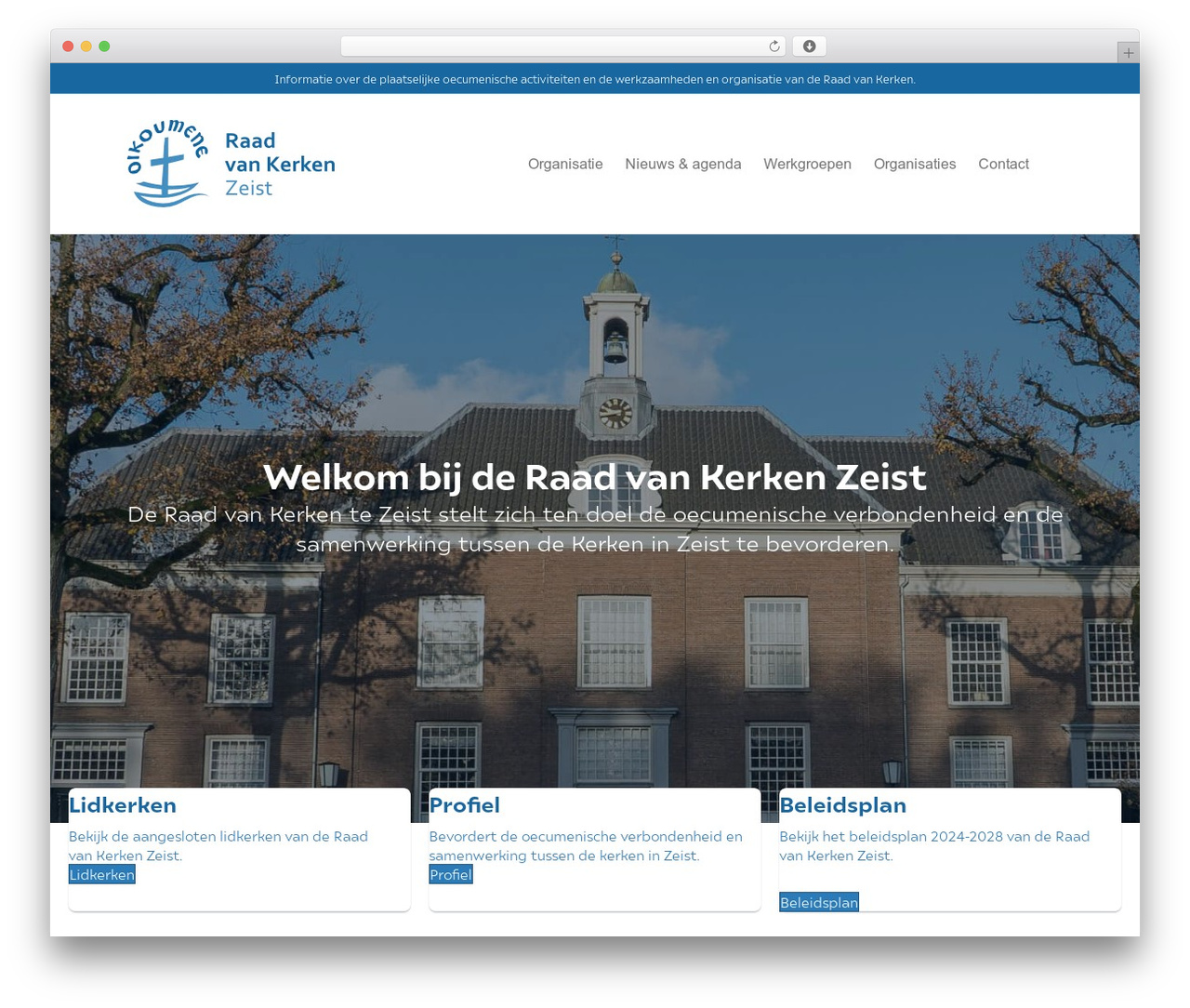Open the Organisatie menu item
The height and width of the screenshot is (1008, 1190).
565,164
